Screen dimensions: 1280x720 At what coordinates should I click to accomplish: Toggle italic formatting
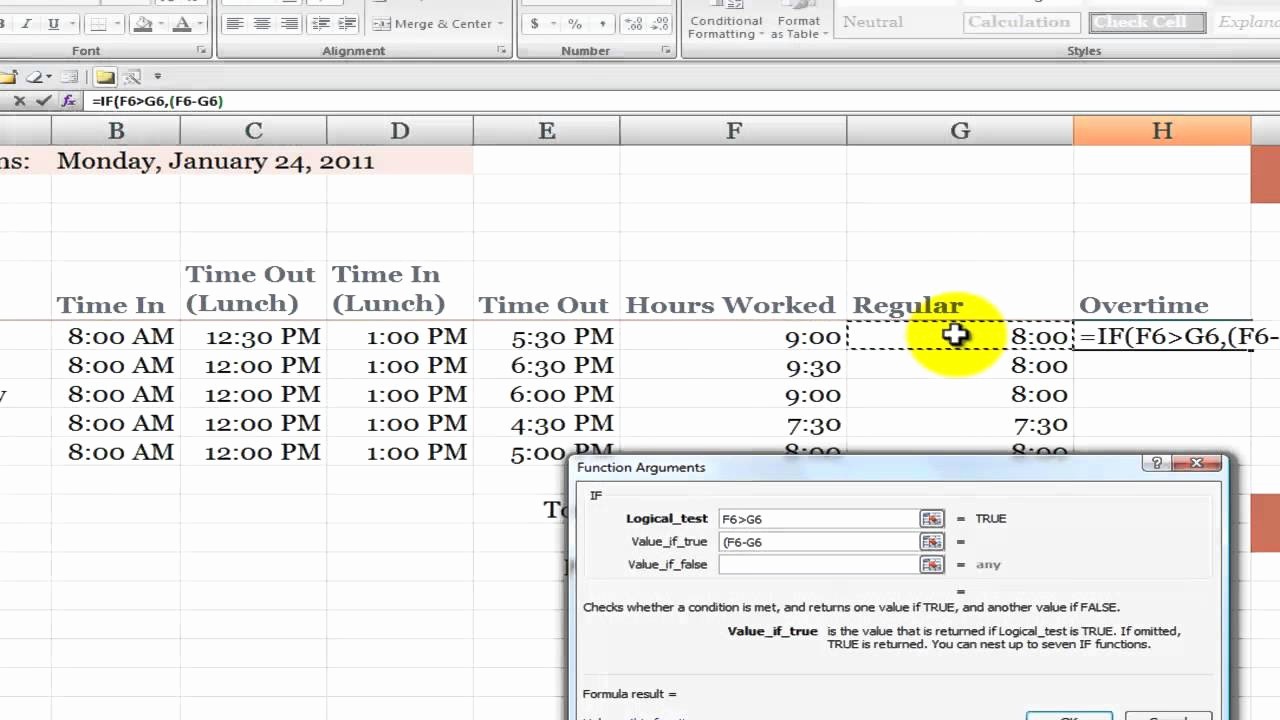point(26,23)
